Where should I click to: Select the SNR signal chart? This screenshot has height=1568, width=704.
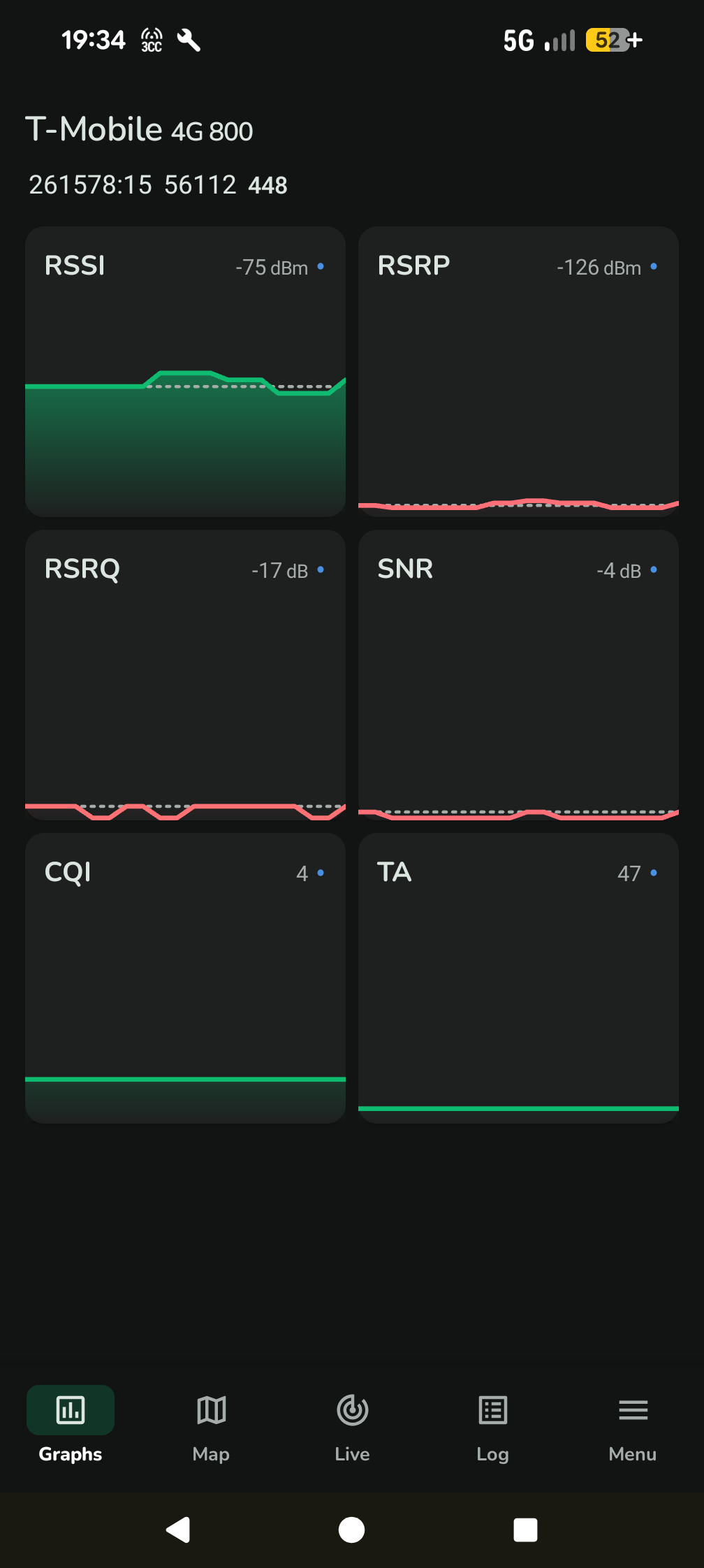click(518, 674)
